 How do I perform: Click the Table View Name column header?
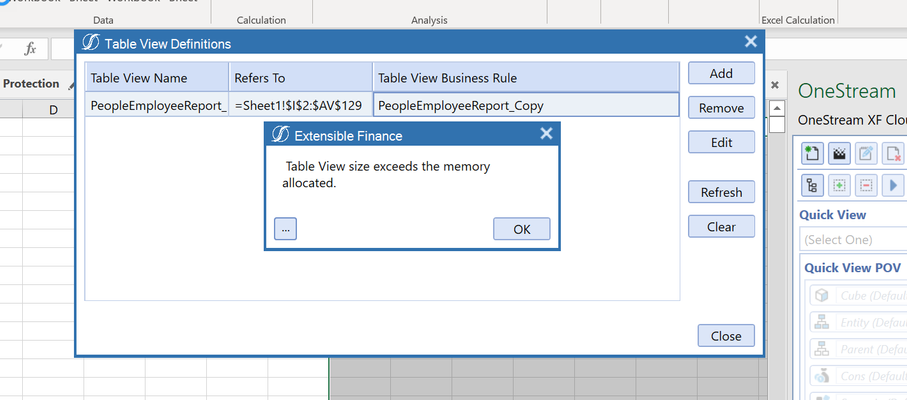pos(157,77)
